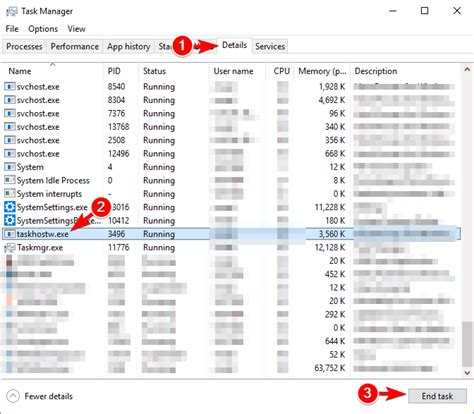Image resolution: width=474 pixels, height=414 pixels.
Task: Click the 452 K memory value
Action: click(335, 274)
